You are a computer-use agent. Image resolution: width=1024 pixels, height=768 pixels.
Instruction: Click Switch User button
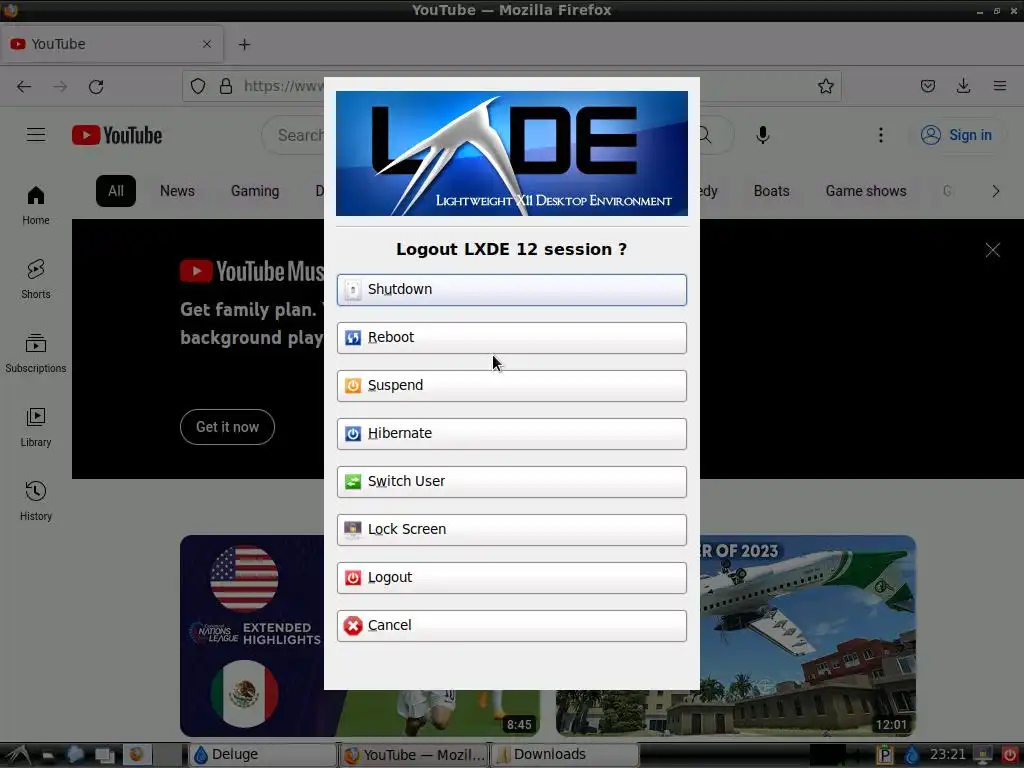tap(511, 481)
